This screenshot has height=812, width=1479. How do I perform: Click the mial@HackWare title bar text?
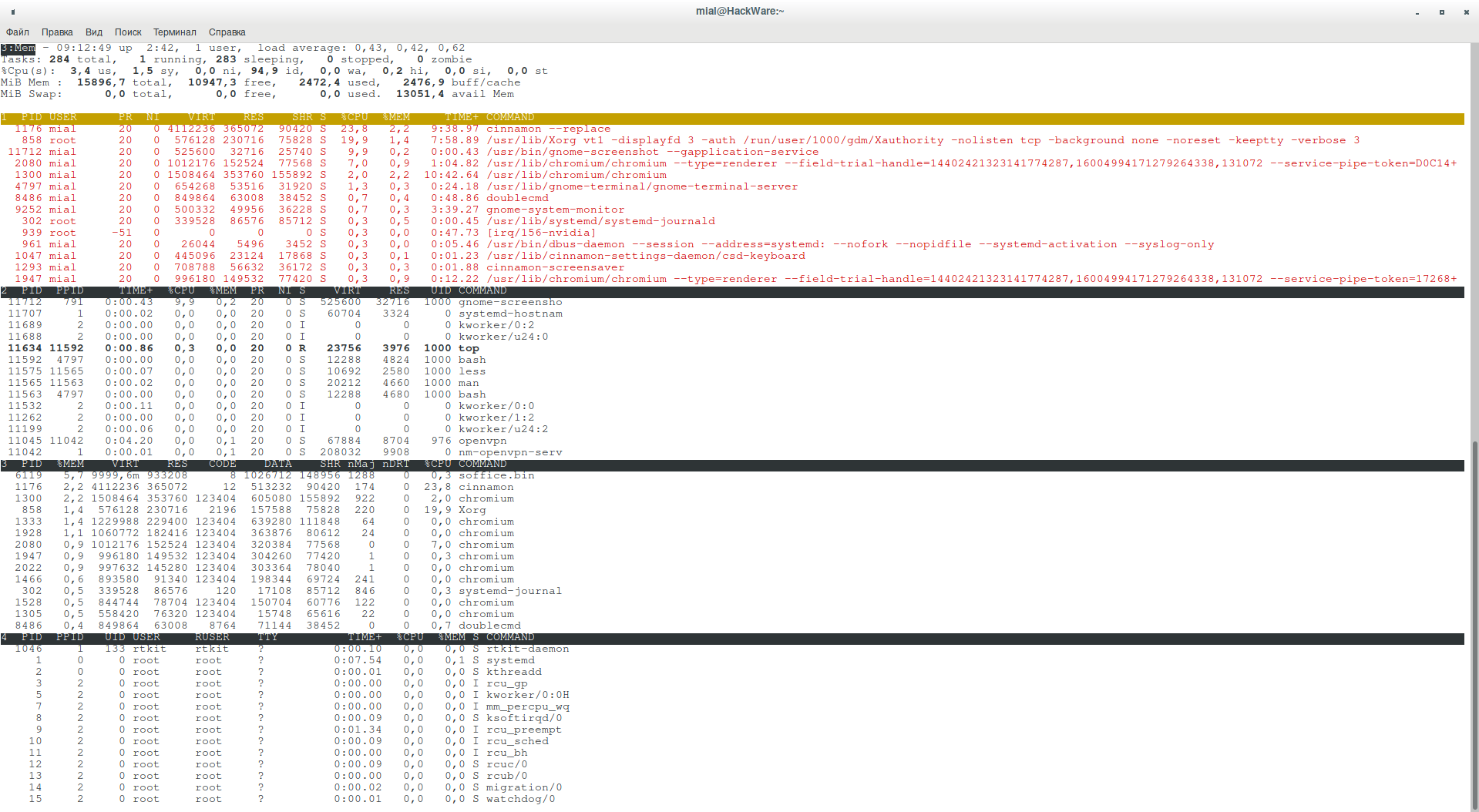(x=739, y=11)
